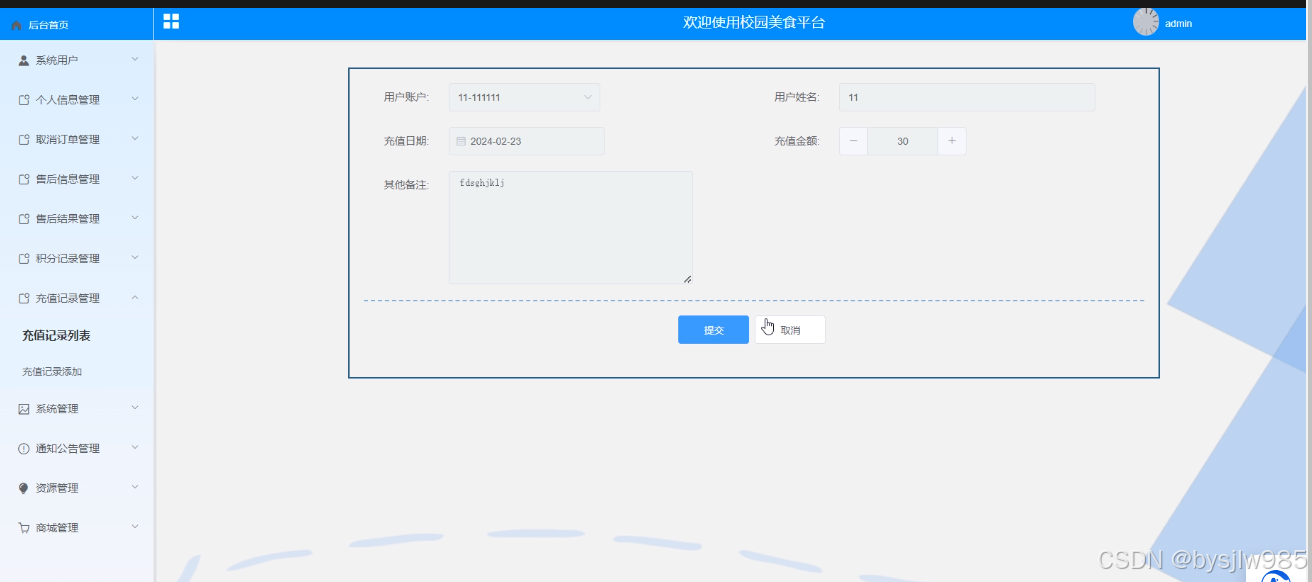This screenshot has height=582, width=1312.
Task: Expand the 售后信息管理 chevron
Action: pyautogui.click(x=135, y=178)
